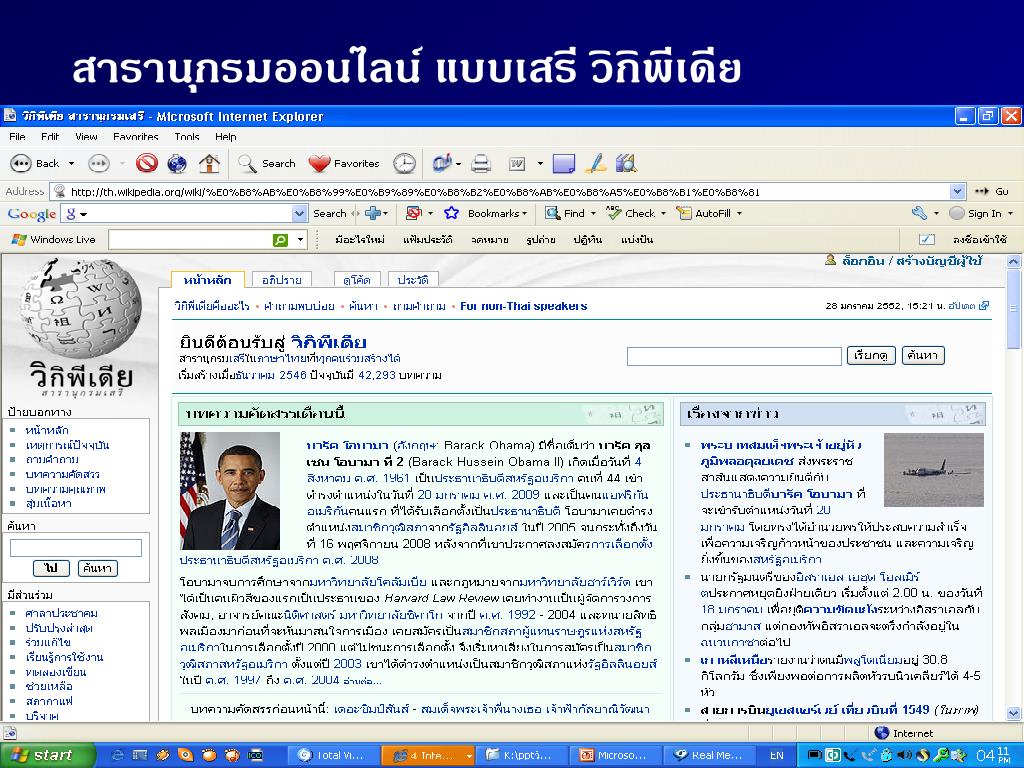The height and width of the screenshot is (768, 1024).
Task: Click the Wikipedia globe logo
Action: (82, 307)
